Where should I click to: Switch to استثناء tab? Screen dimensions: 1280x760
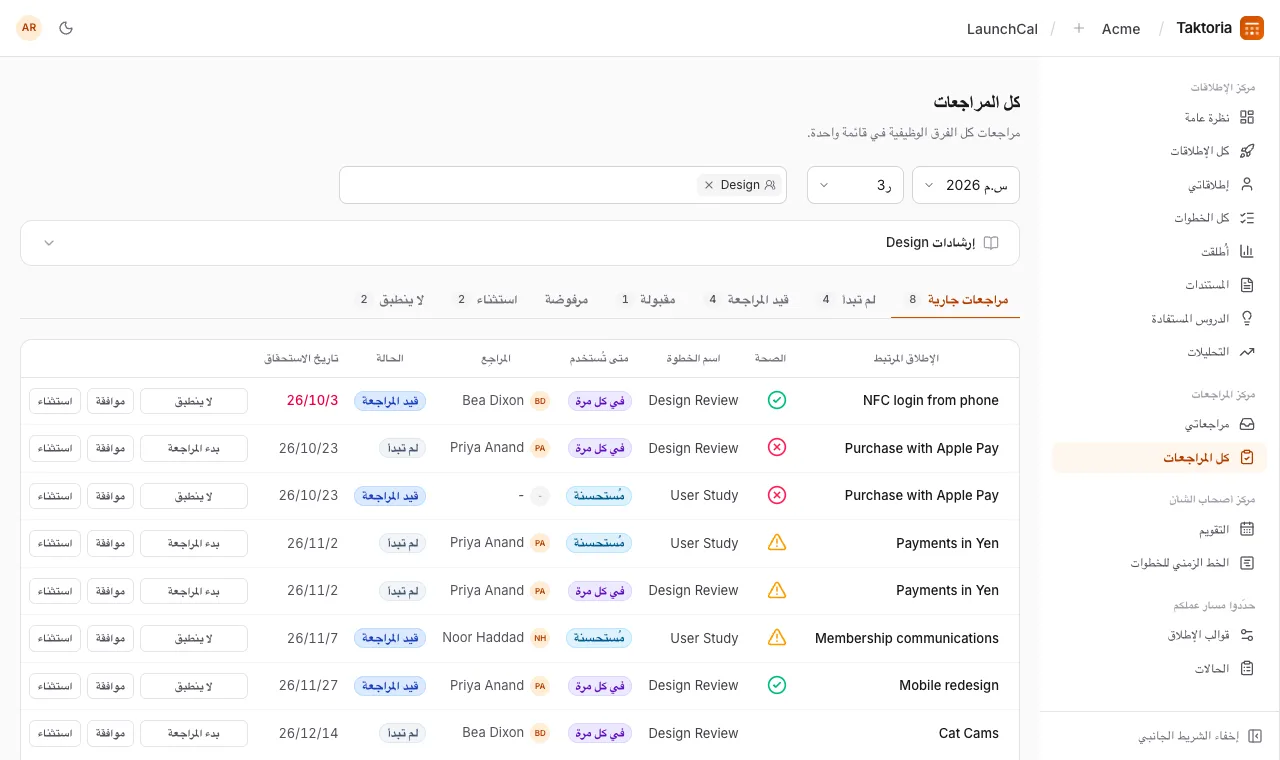point(486,300)
